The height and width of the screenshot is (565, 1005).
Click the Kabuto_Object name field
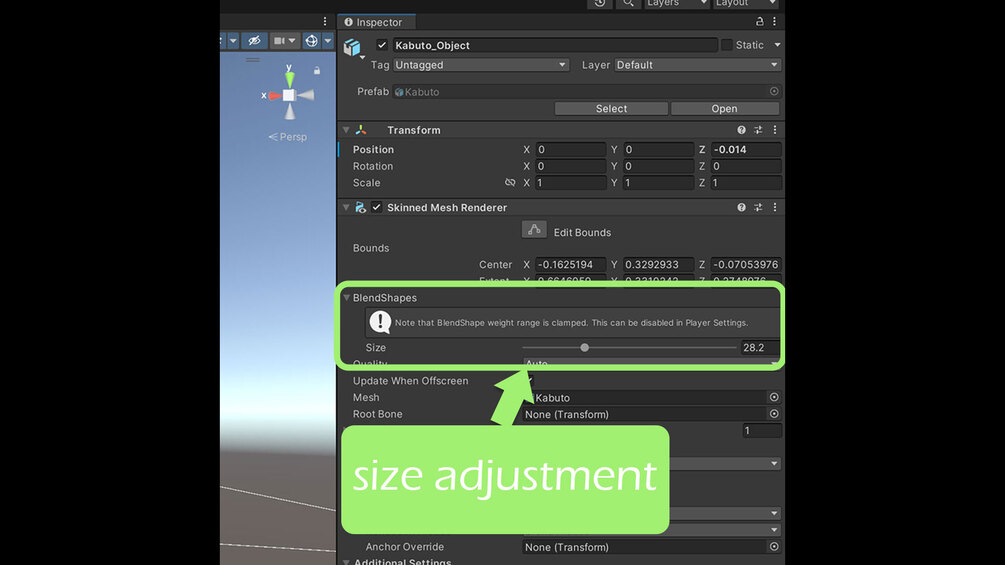click(554, 45)
